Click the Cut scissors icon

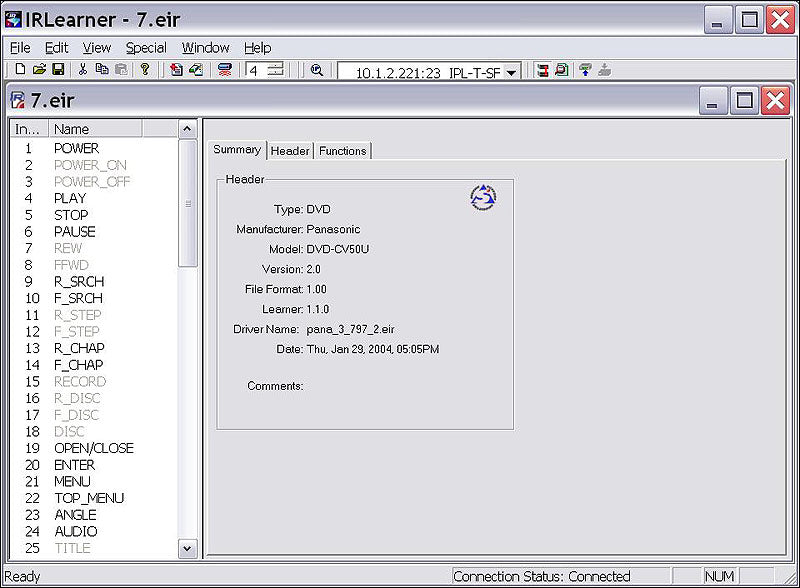(x=83, y=69)
